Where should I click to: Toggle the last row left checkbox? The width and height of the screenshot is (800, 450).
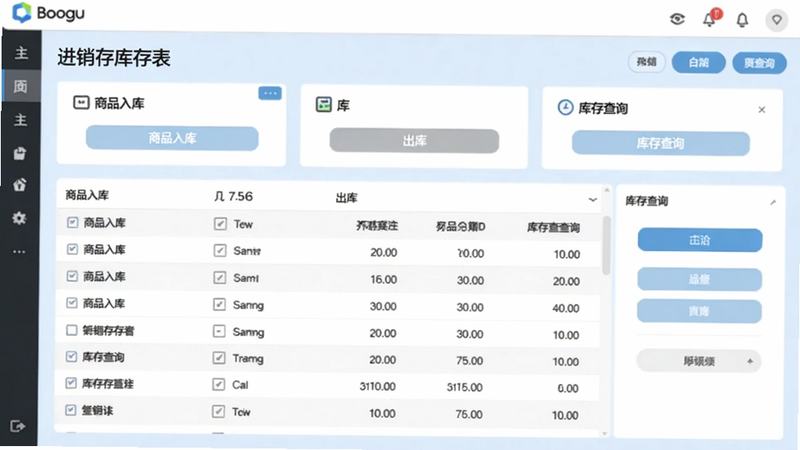(x=70, y=410)
